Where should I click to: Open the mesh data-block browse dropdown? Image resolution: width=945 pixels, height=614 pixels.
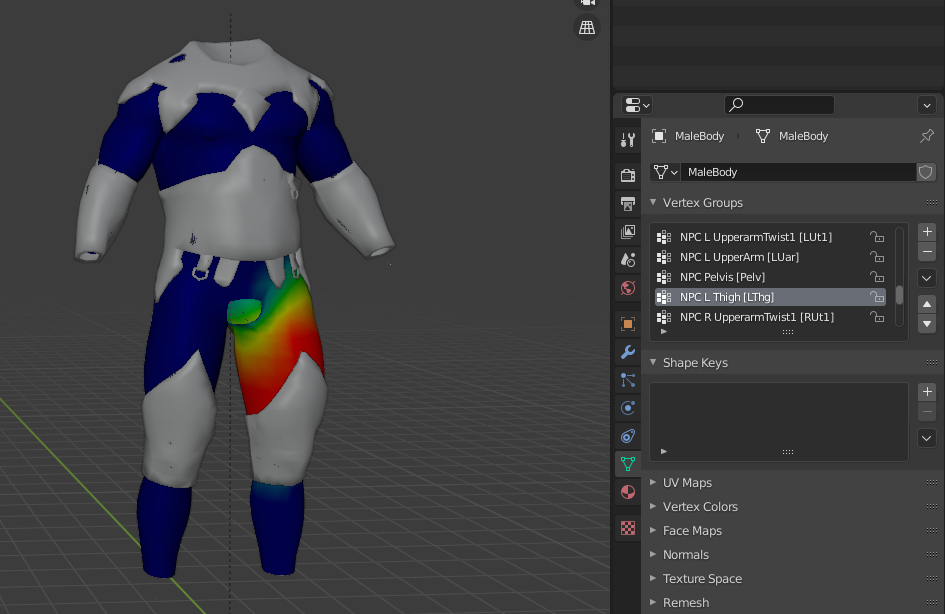(x=665, y=172)
